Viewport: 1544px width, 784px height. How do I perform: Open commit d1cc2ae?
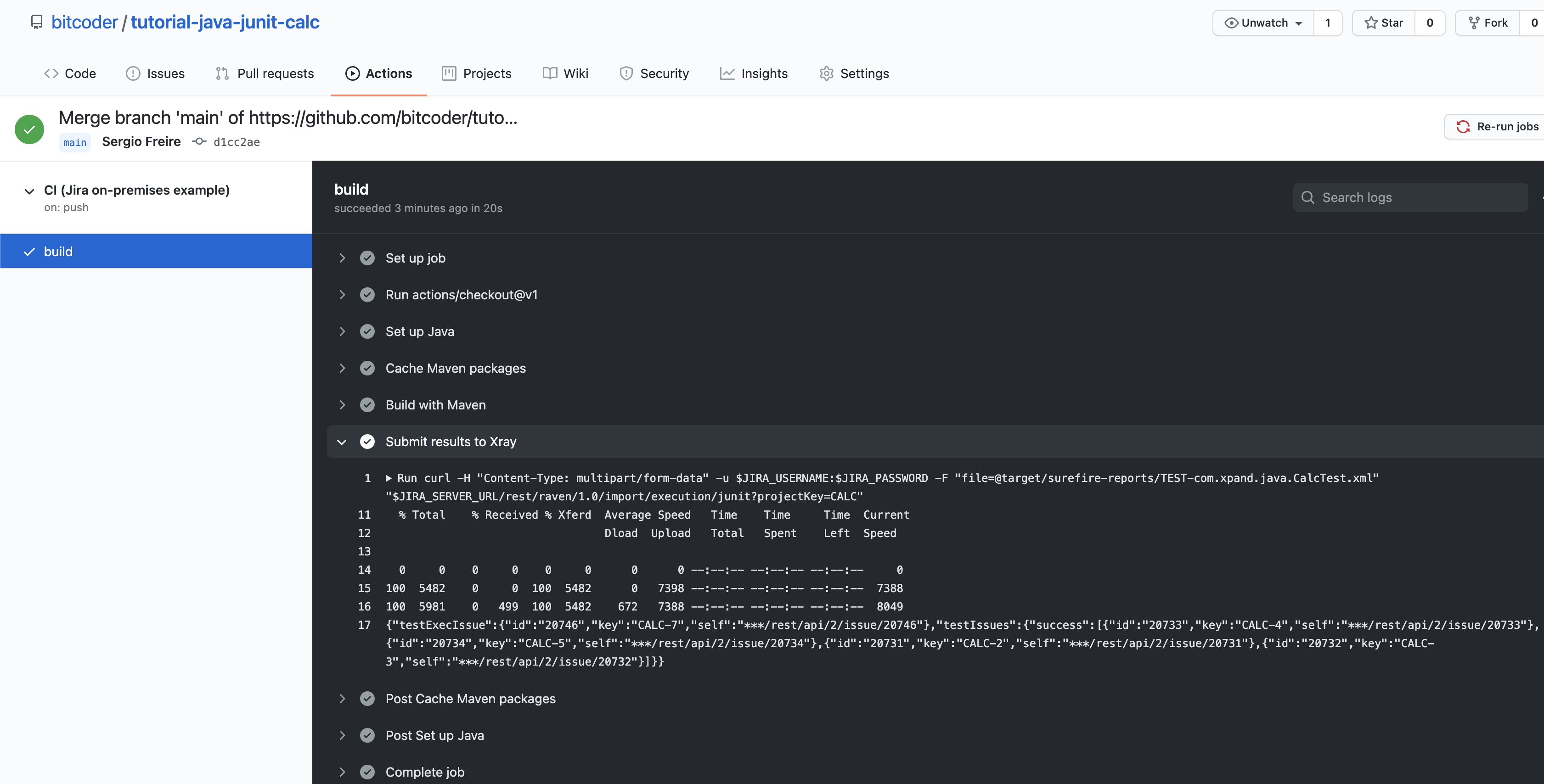[237, 142]
